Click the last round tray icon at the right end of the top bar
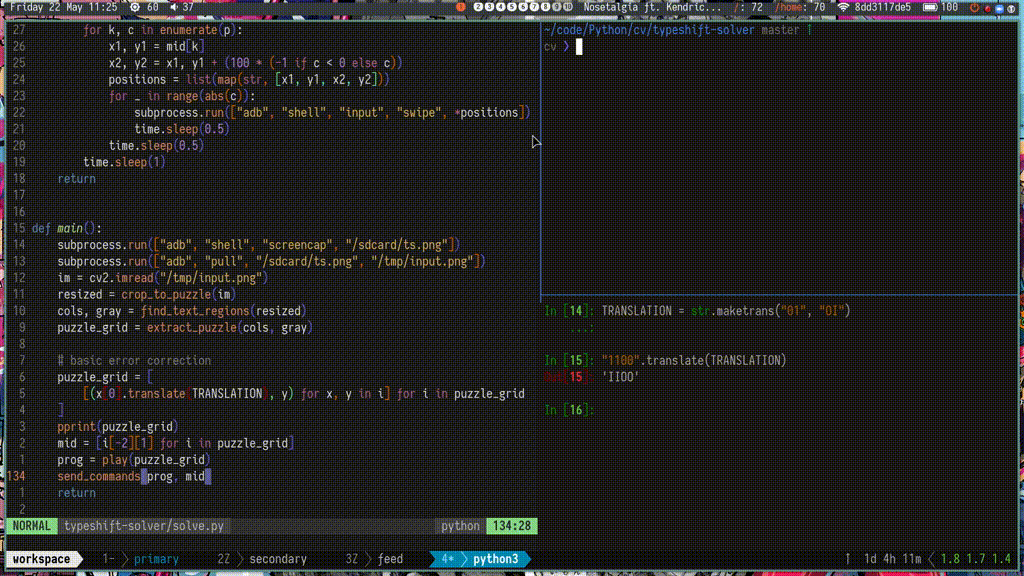 coord(1012,8)
